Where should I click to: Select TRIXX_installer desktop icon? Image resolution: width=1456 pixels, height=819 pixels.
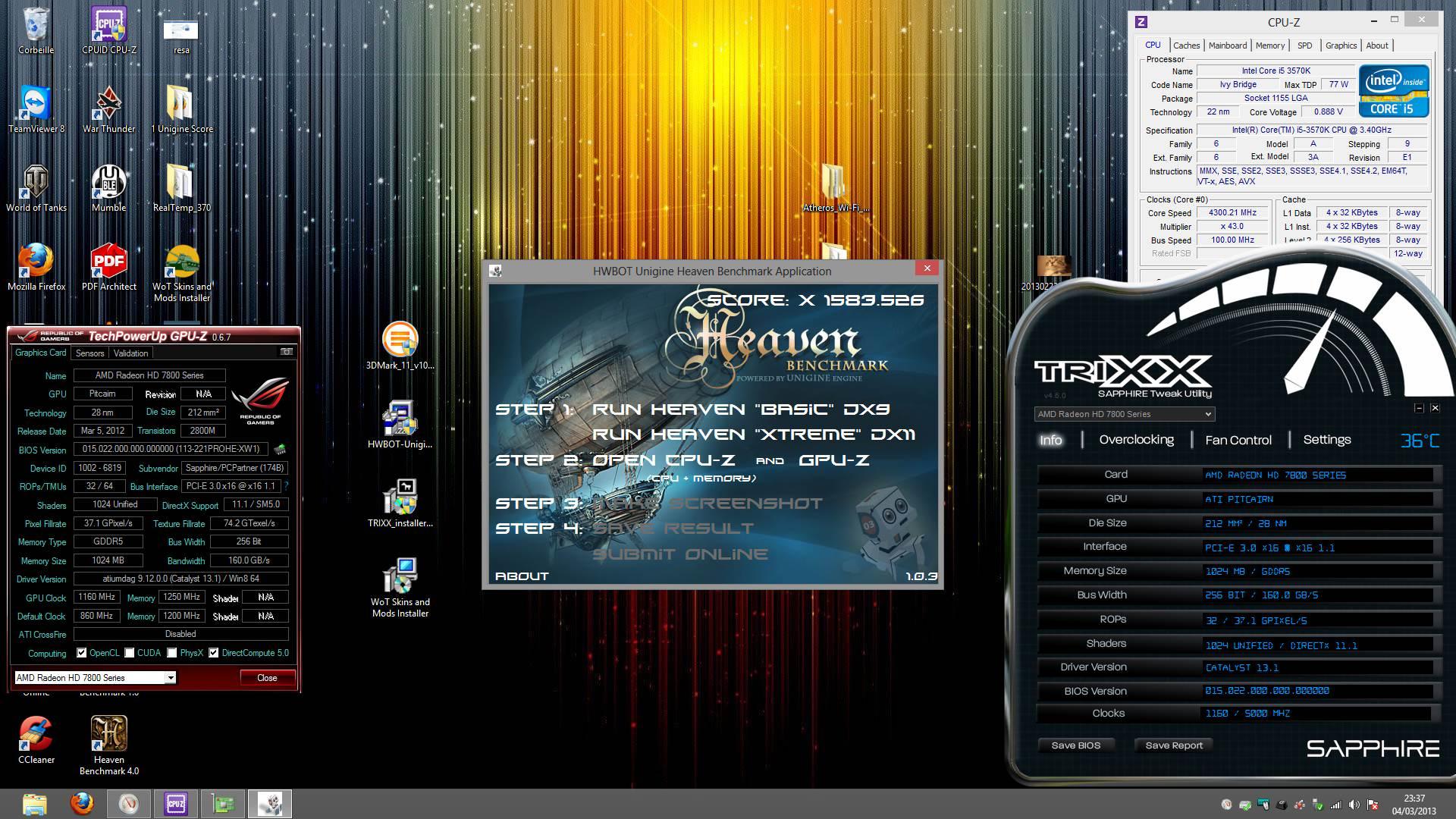tap(400, 504)
